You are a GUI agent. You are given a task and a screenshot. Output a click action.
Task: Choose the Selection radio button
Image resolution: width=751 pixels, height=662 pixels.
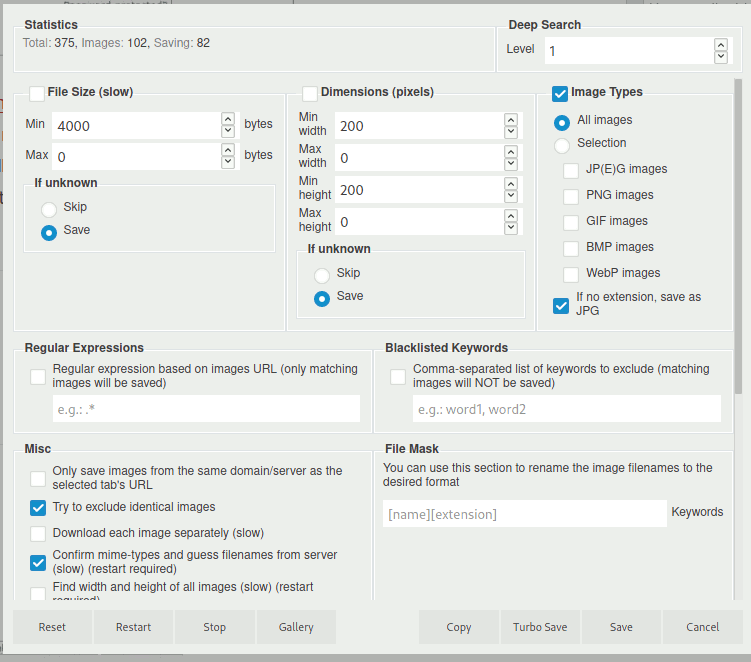562,144
